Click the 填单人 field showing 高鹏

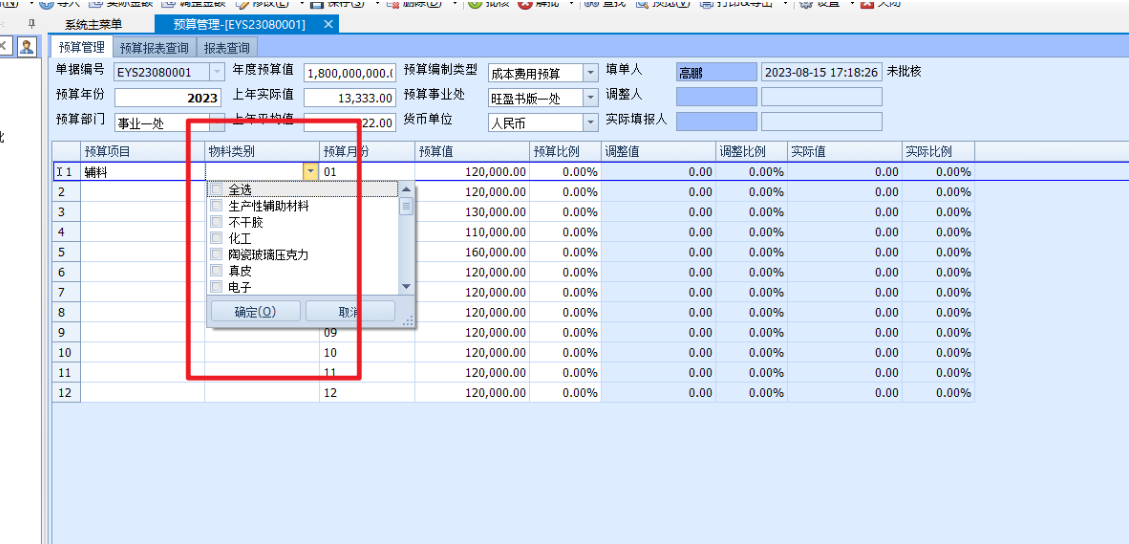[716, 73]
